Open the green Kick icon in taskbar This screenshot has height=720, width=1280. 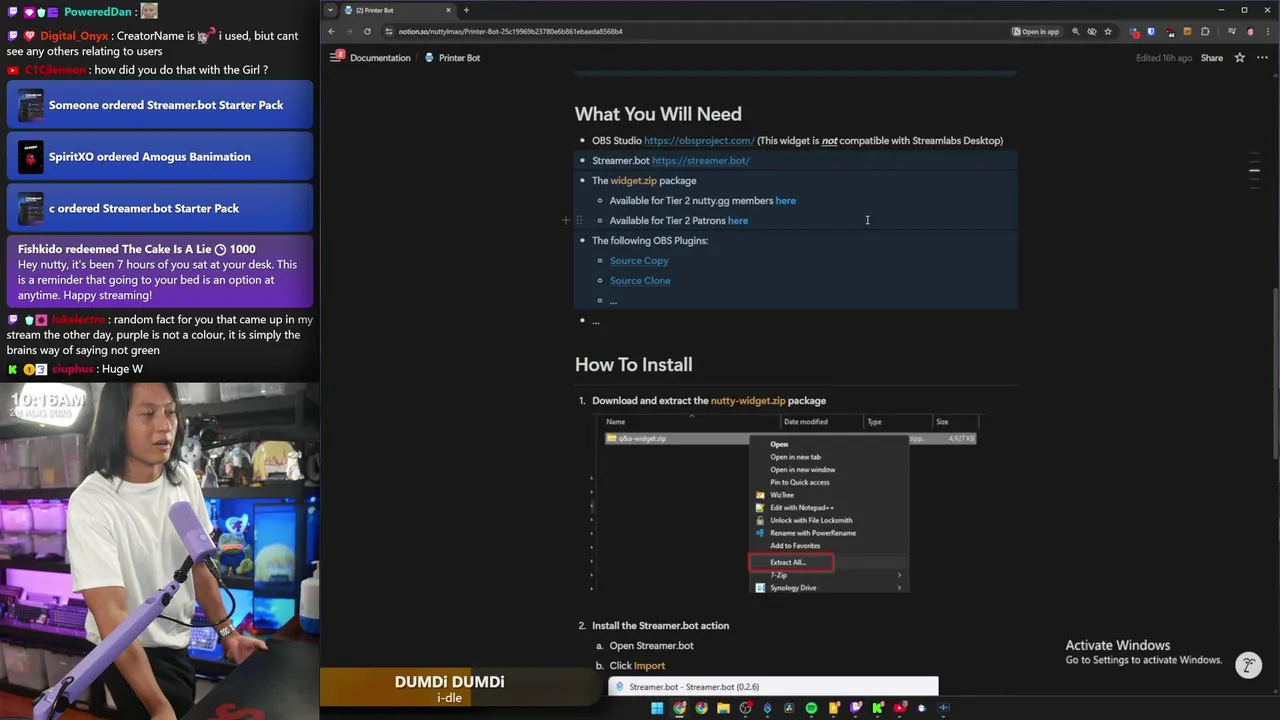coord(878,708)
